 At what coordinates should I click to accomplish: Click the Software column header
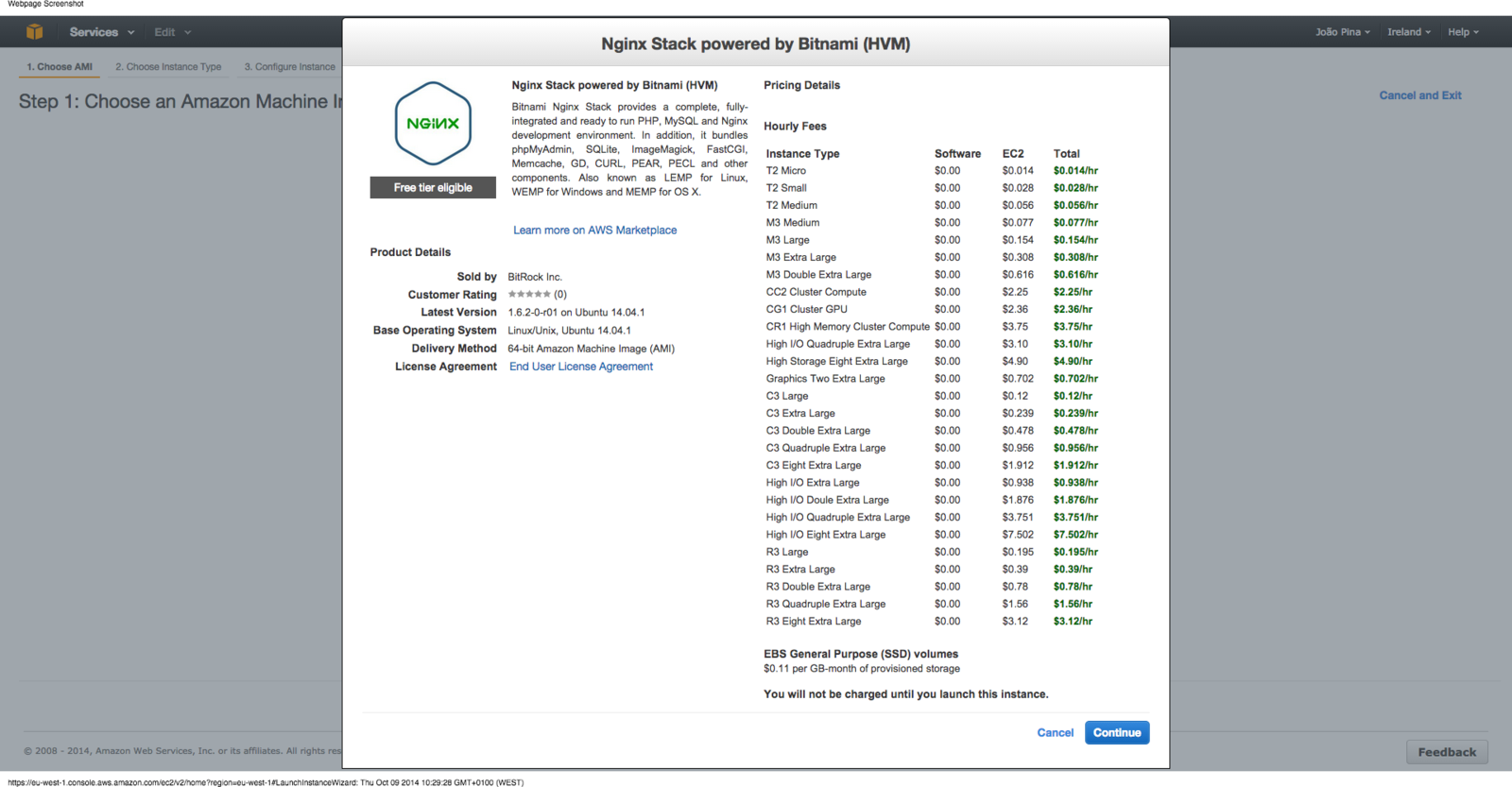coord(957,154)
